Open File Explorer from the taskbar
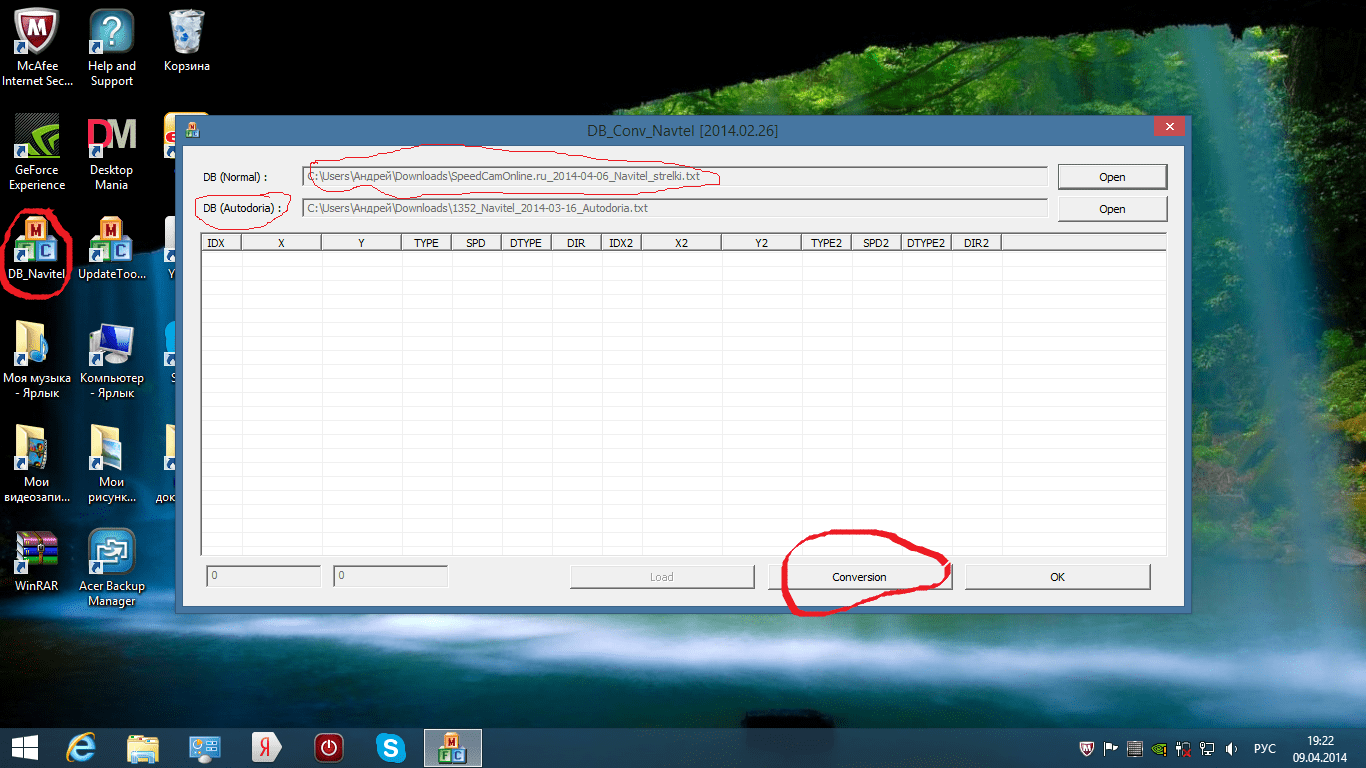Screen dimensions: 1366x768 [x=142, y=747]
